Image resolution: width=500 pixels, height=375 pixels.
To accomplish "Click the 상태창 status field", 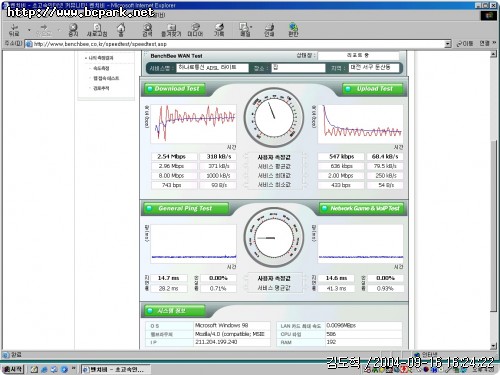I will (x=358, y=55).
